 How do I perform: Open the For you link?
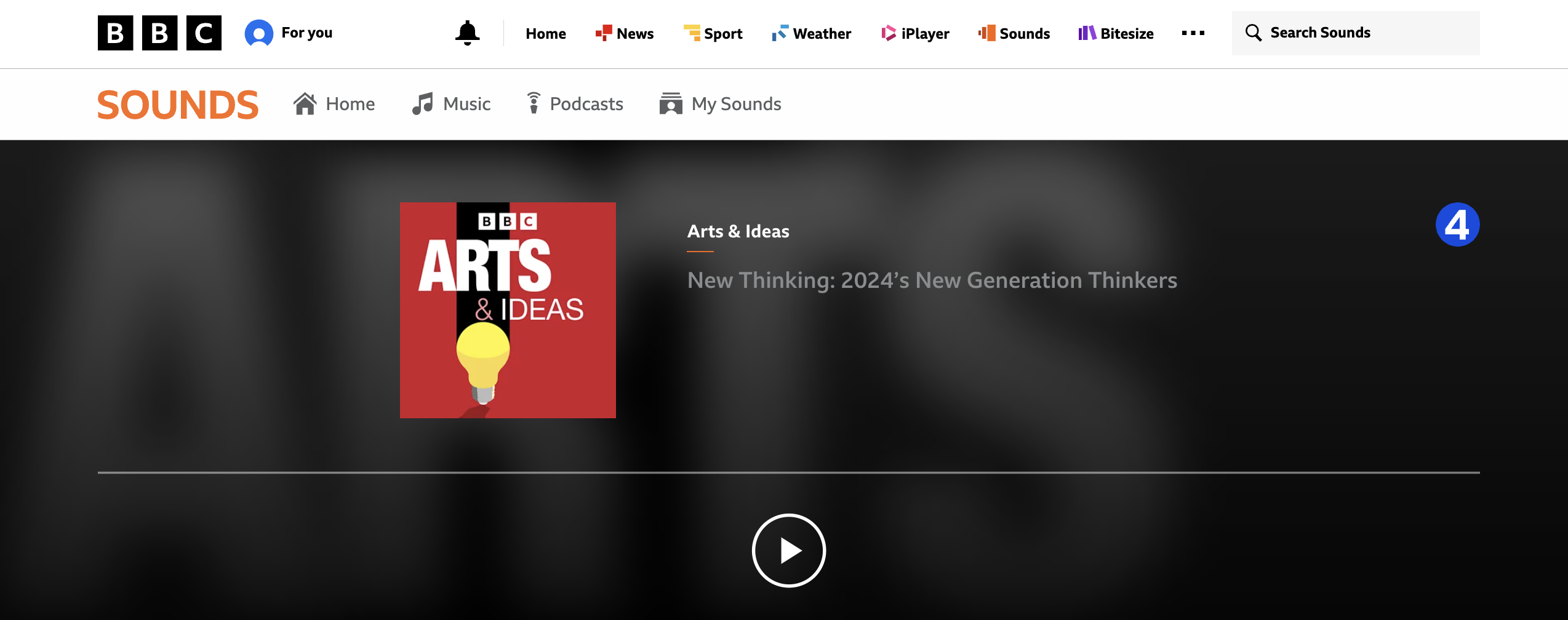(306, 33)
